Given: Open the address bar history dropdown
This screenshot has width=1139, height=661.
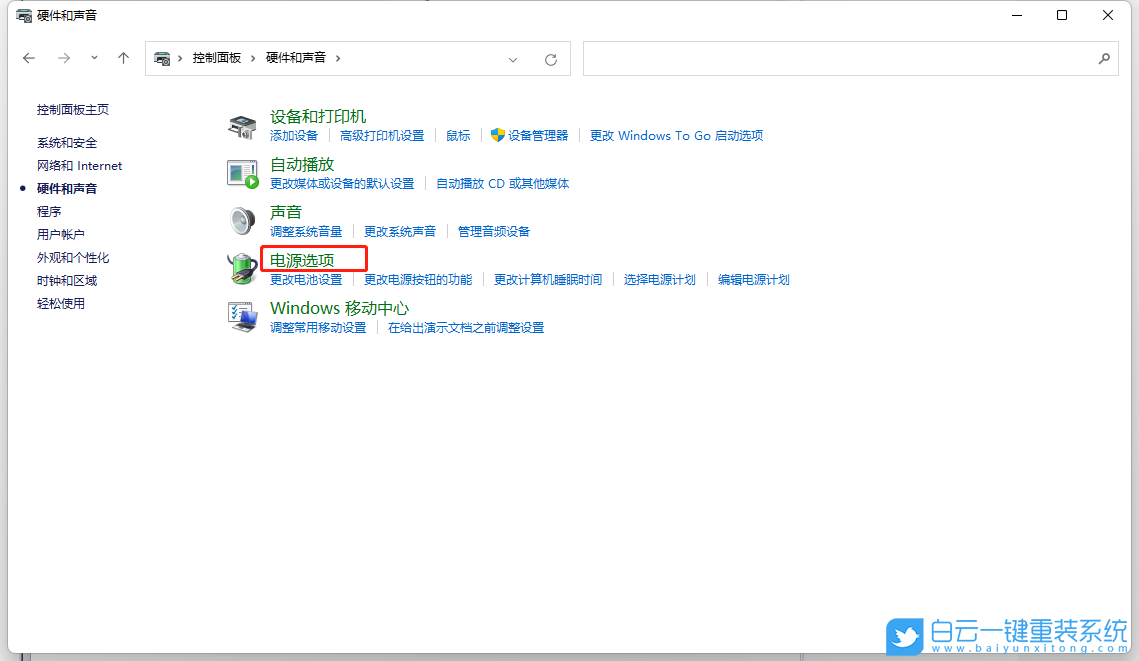Looking at the screenshot, I should point(513,58).
